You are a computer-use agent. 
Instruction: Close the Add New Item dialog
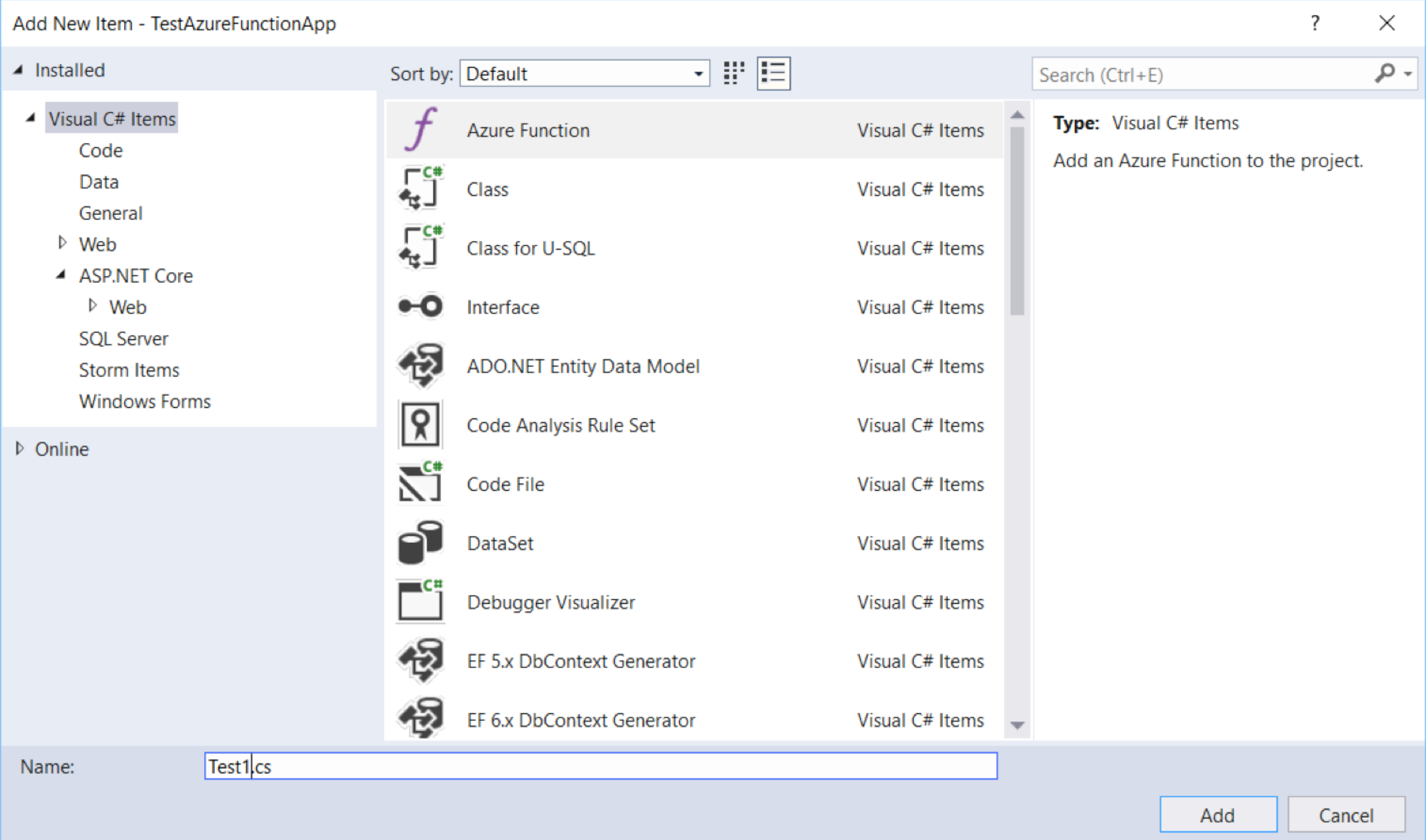[1386, 23]
